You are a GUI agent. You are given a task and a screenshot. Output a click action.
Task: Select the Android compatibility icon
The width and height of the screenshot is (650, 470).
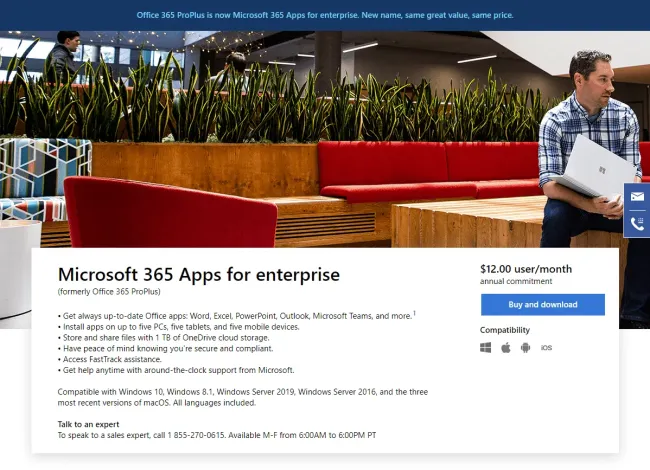coord(525,348)
